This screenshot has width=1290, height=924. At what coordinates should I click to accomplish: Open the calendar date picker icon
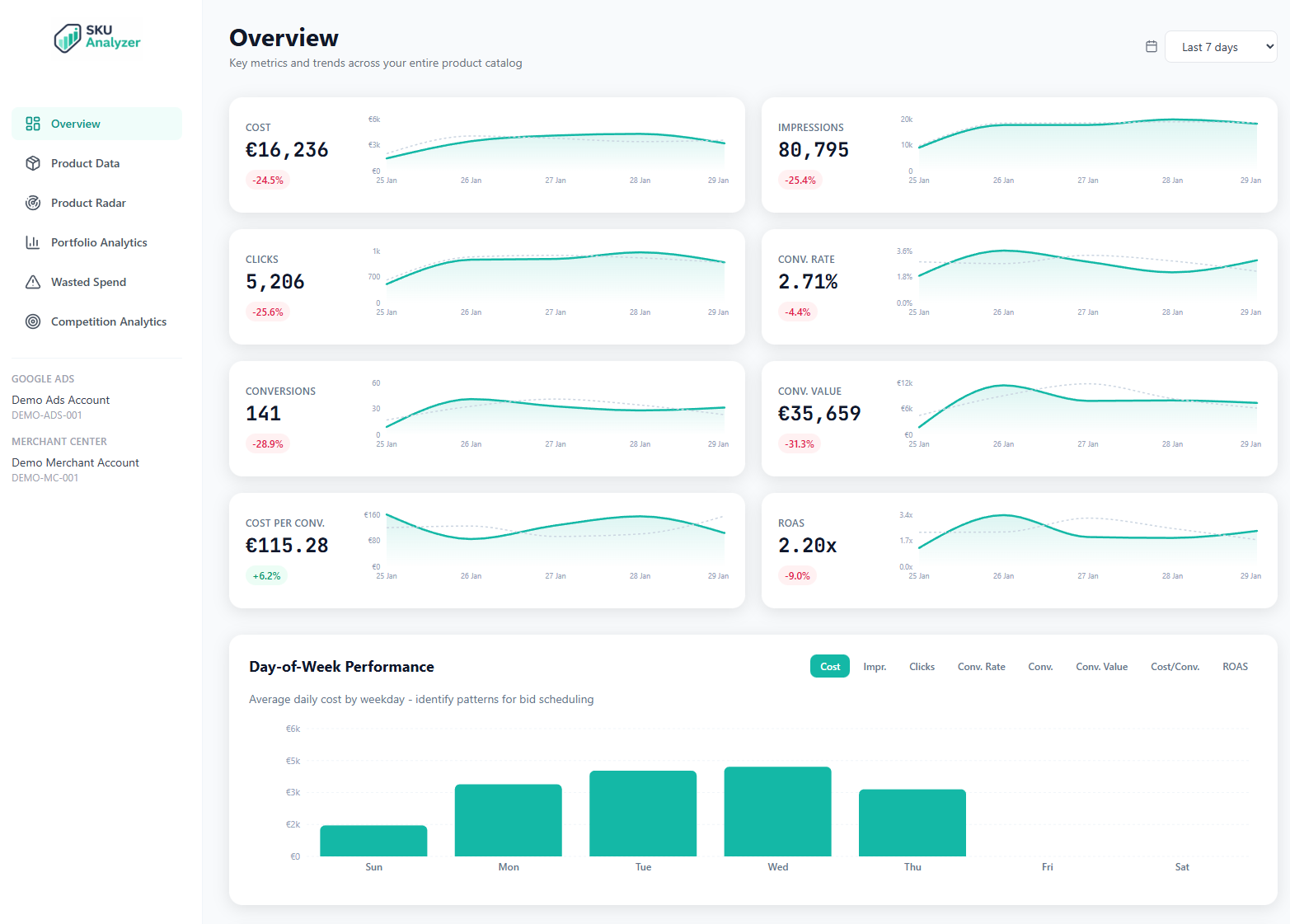tap(1151, 47)
